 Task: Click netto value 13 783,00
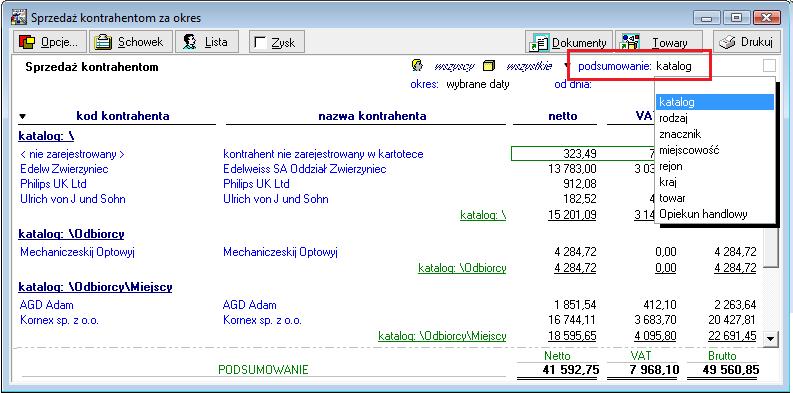tap(572, 169)
